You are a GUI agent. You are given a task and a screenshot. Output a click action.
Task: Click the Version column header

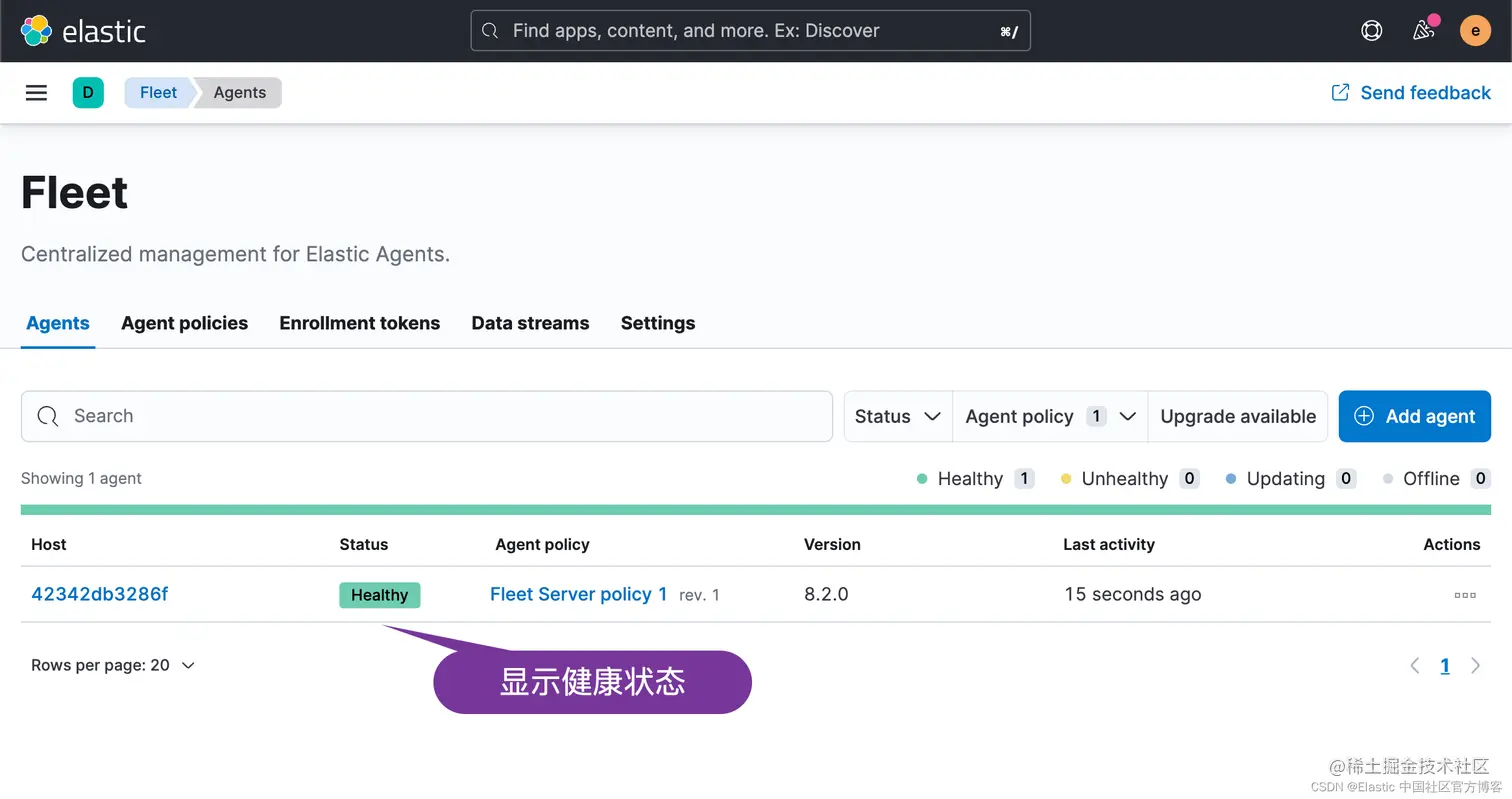click(x=832, y=544)
